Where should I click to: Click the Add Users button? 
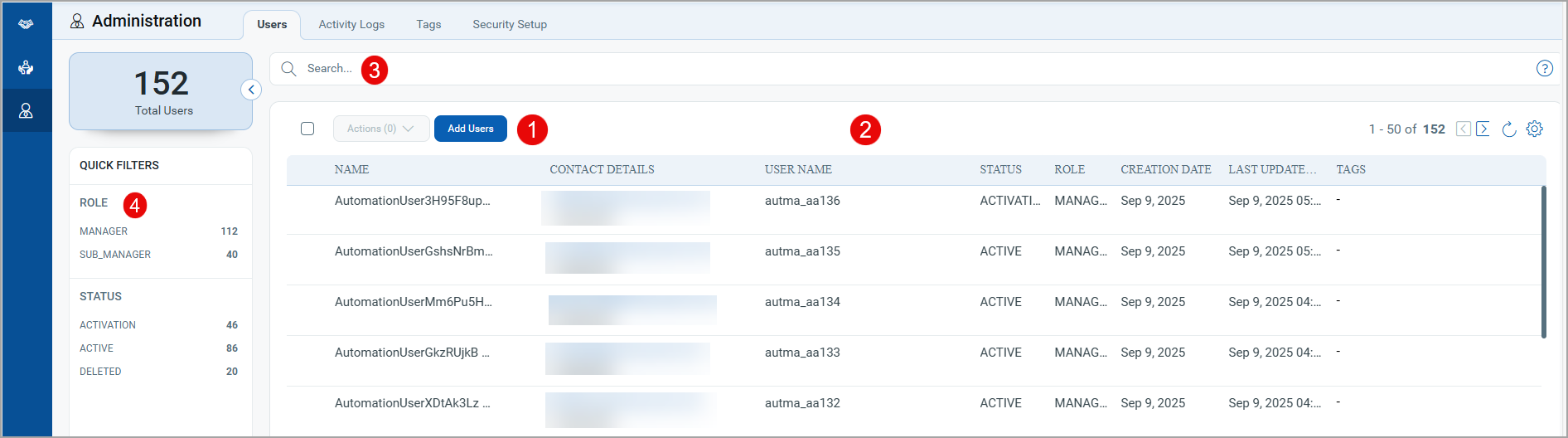click(x=471, y=129)
